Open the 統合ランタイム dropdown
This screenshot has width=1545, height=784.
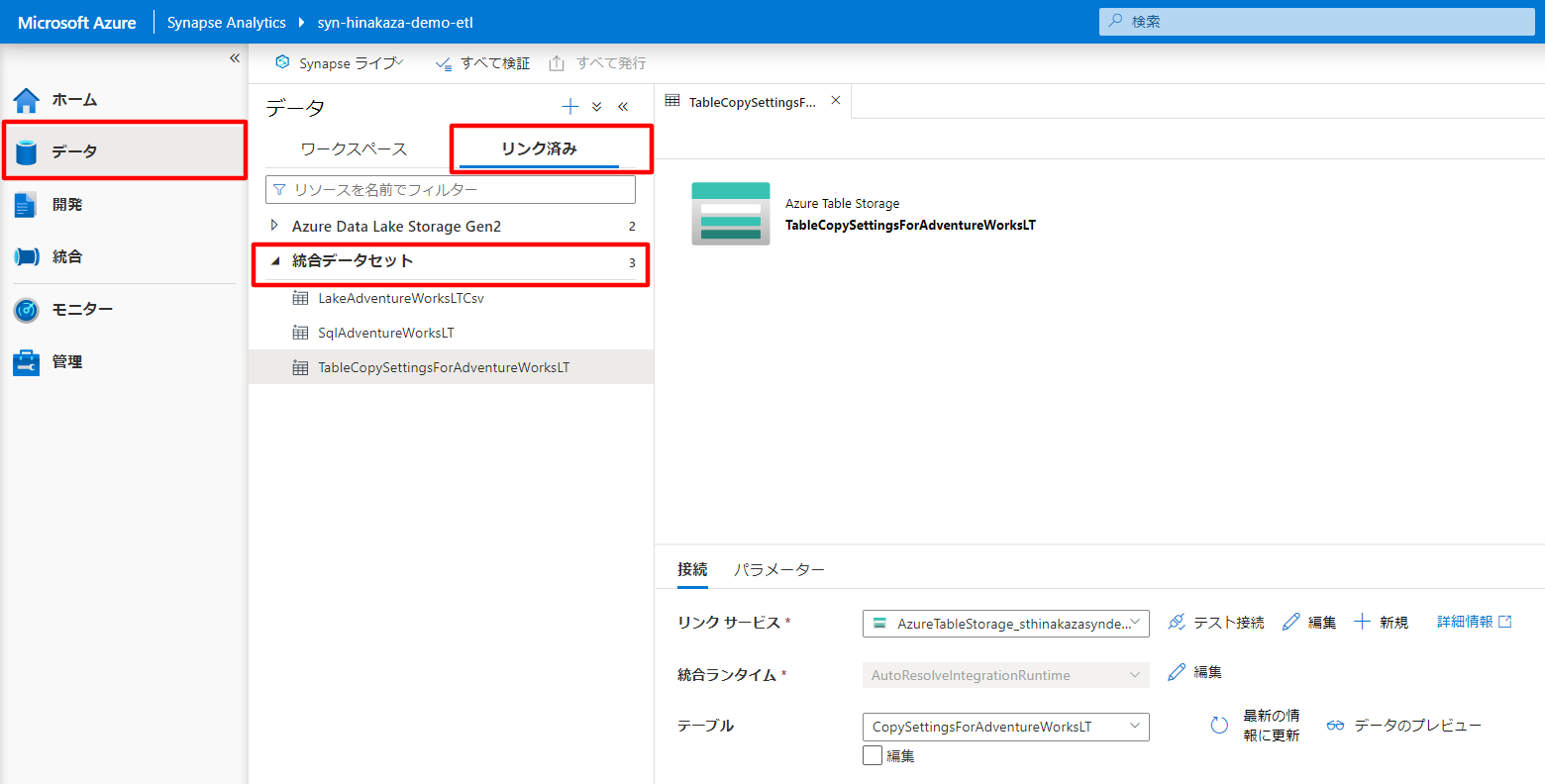[x=1006, y=675]
